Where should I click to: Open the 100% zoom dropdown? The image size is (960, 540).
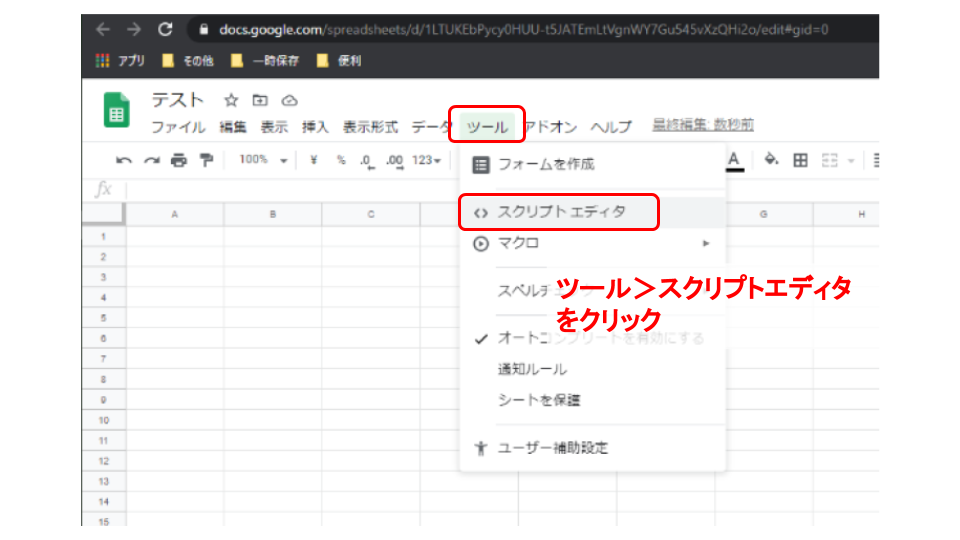click(263, 160)
